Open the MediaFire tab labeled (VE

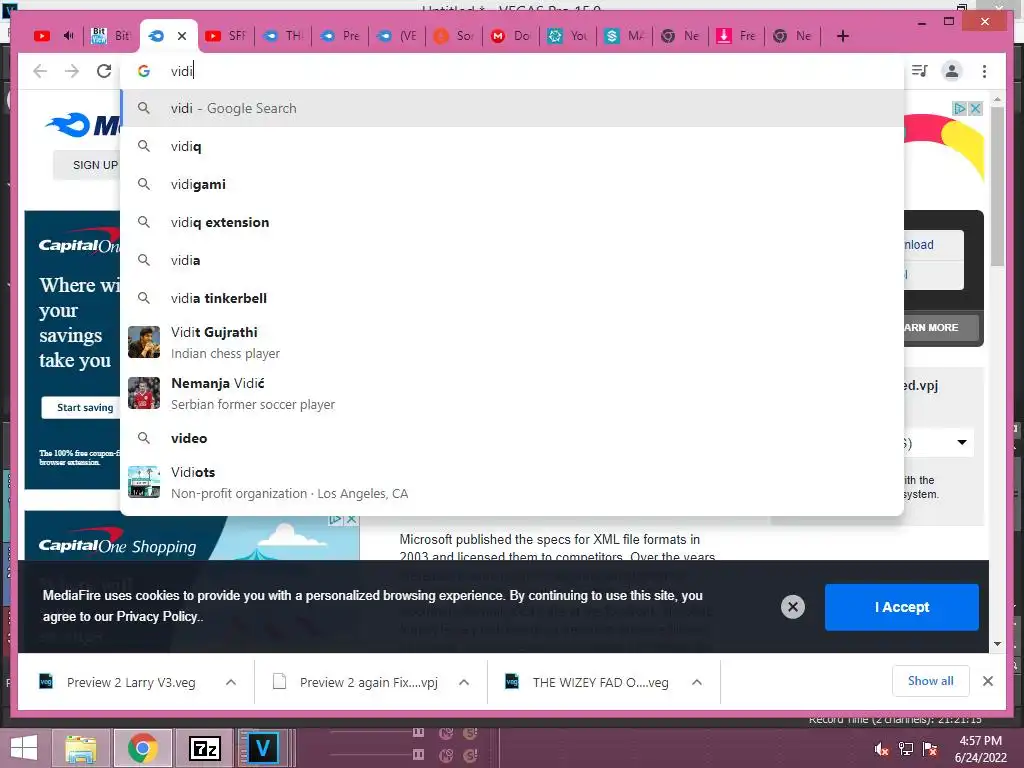(397, 36)
